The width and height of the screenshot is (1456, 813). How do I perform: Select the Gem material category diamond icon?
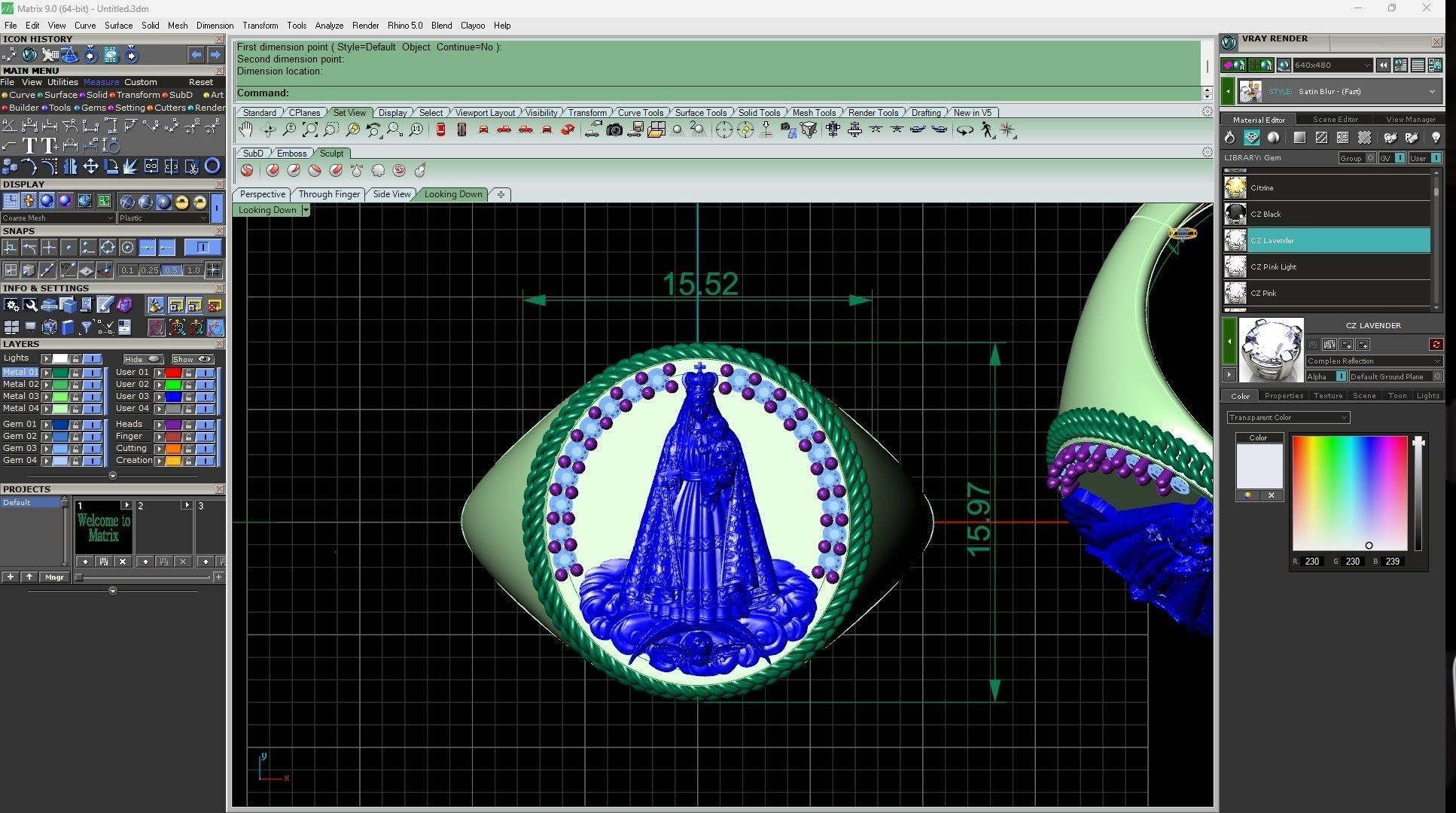pos(1251,138)
